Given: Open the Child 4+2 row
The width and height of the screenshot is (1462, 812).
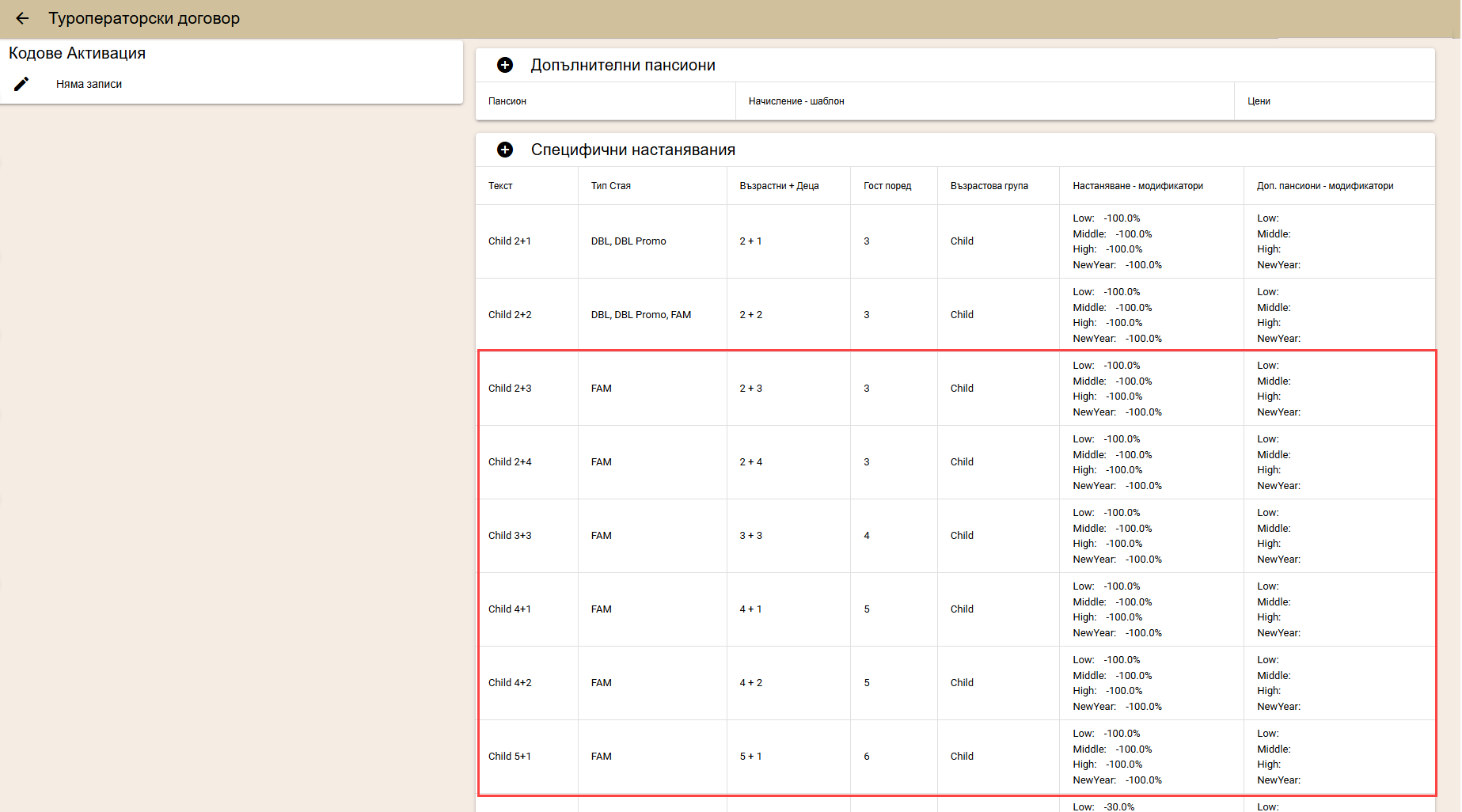Looking at the screenshot, I should click(955, 683).
